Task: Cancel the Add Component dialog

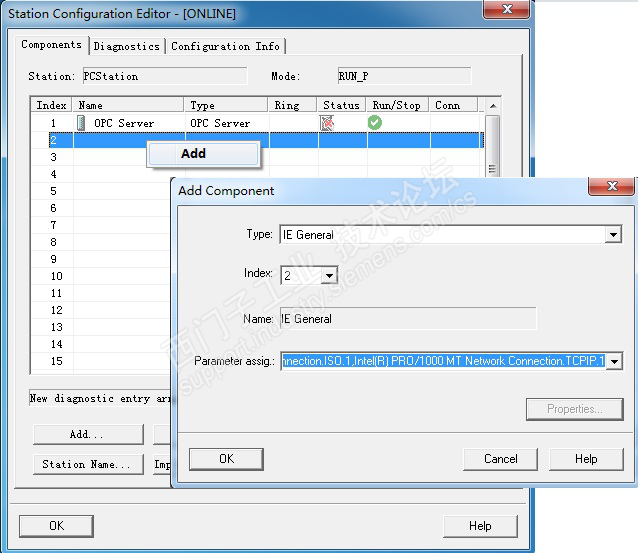Action: click(x=500, y=459)
